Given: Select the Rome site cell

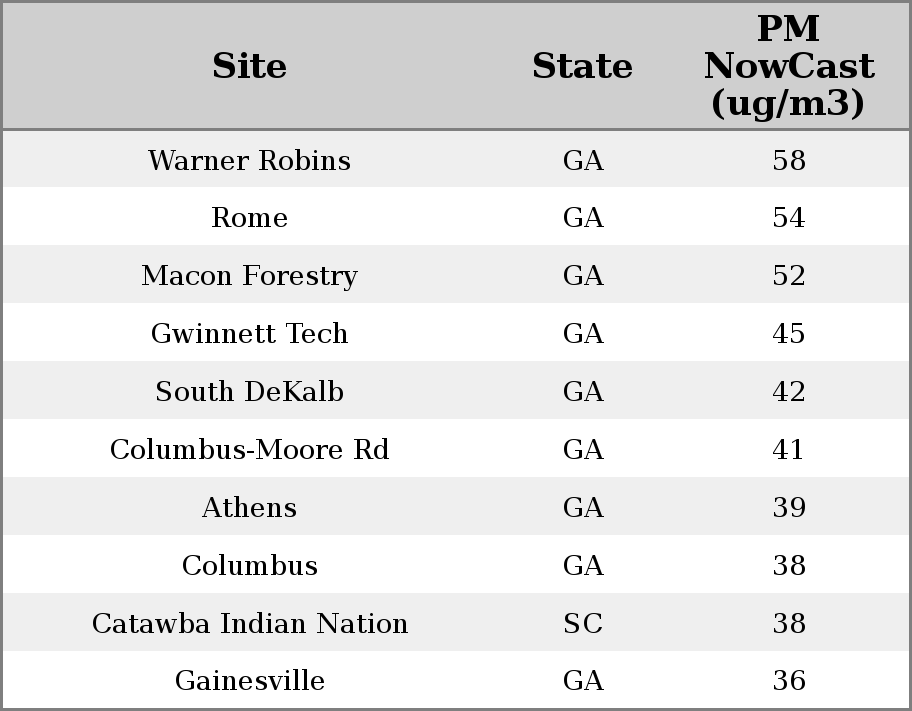Looking at the screenshot, I should click(249, 218).
